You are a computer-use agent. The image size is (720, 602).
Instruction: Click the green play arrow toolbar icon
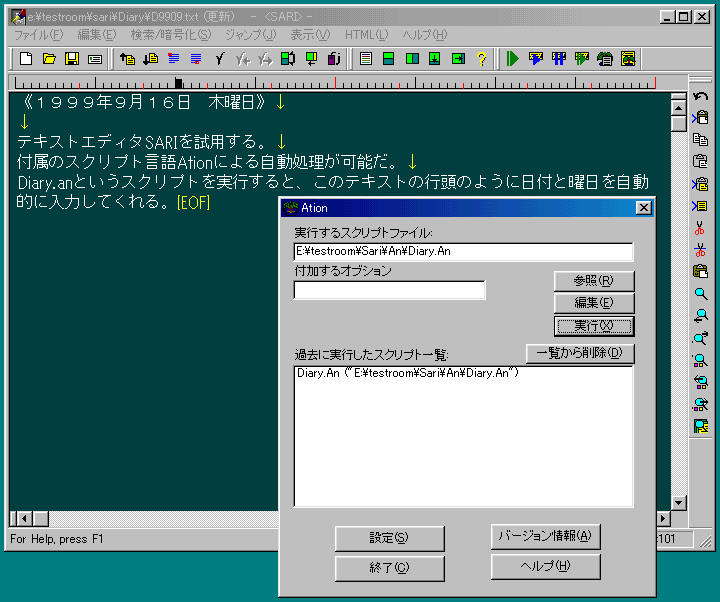click(513, 59)
